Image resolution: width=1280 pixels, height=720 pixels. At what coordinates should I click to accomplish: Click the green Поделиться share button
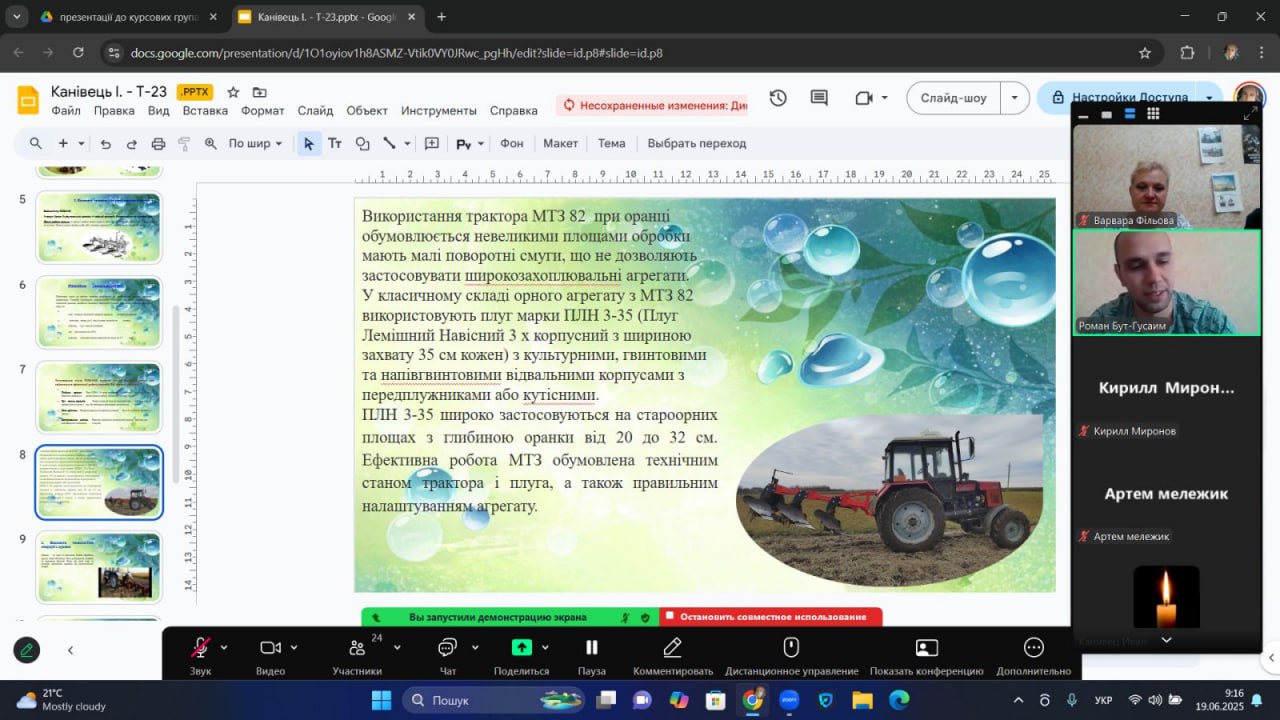(x=521, y=654)
